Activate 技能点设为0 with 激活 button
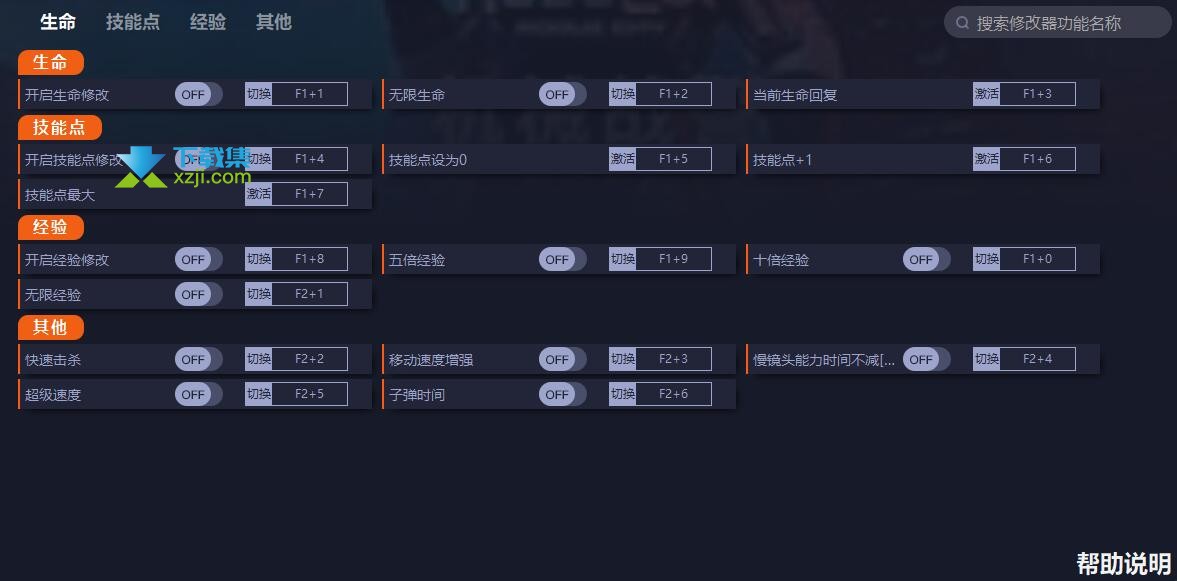The image size is (1177, 581). [622, 159]
